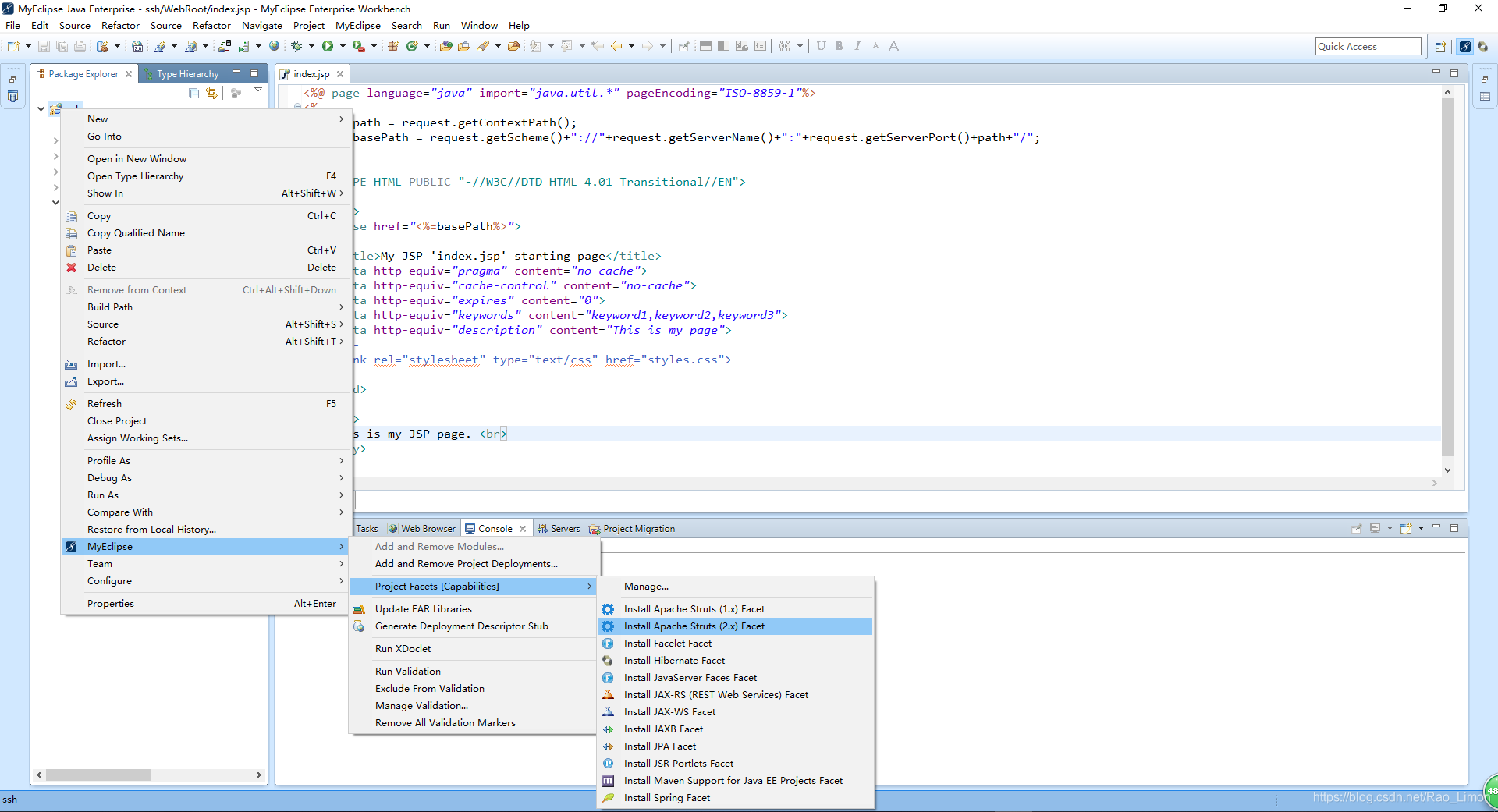1498x812 pixels.
Task: Select the MyEclipse Java Enterprise perspective icon
Action: tap(1465, 47)
